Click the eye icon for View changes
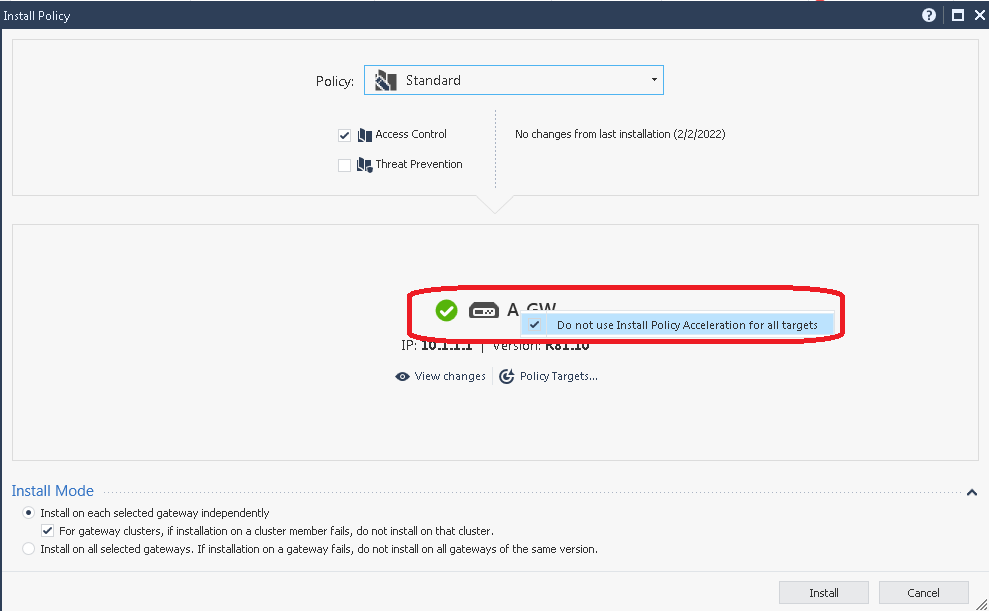 pos(402,377)
